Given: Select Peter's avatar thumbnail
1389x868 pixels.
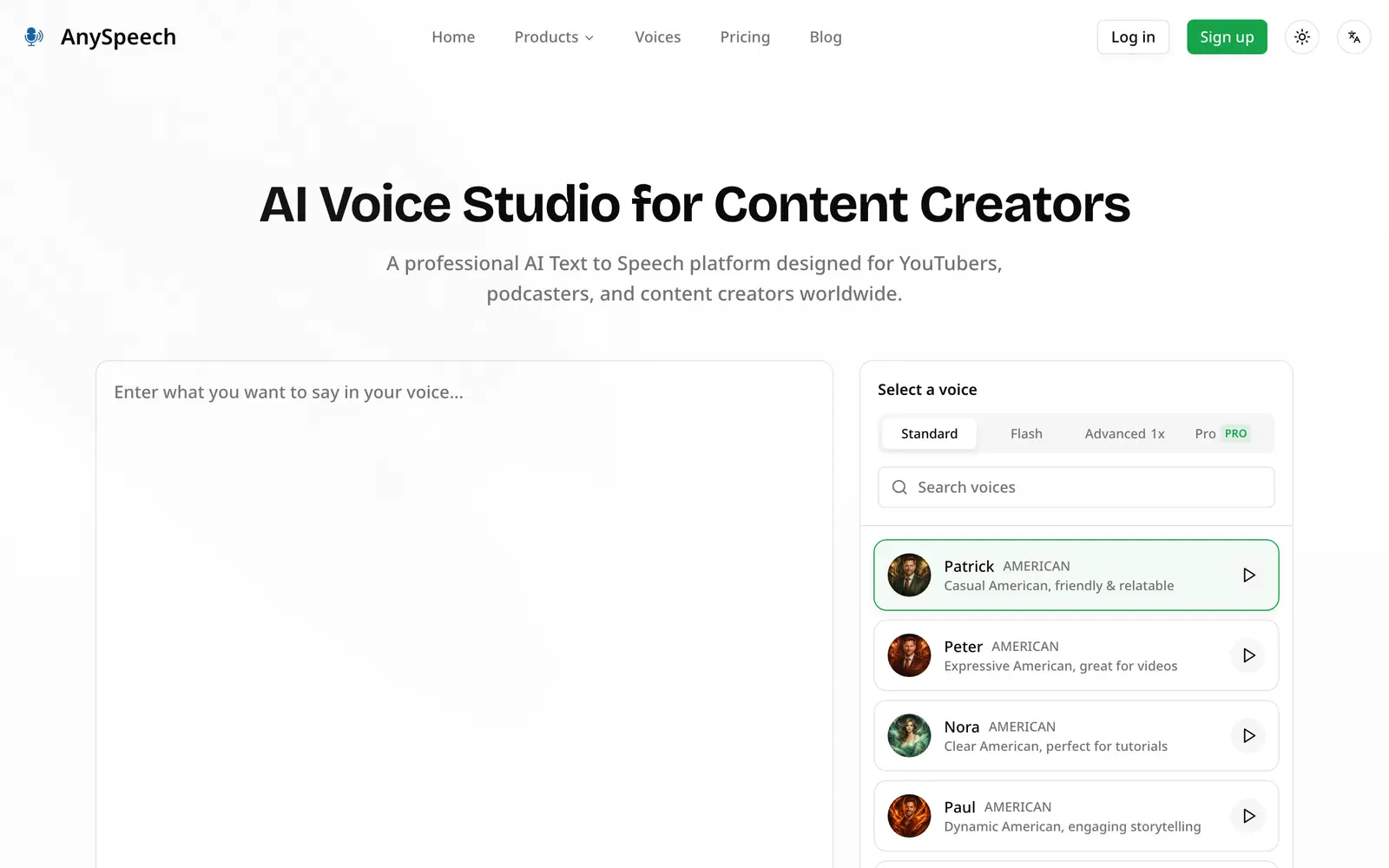Looking at the screenshot, I should [x=909, y=655].
